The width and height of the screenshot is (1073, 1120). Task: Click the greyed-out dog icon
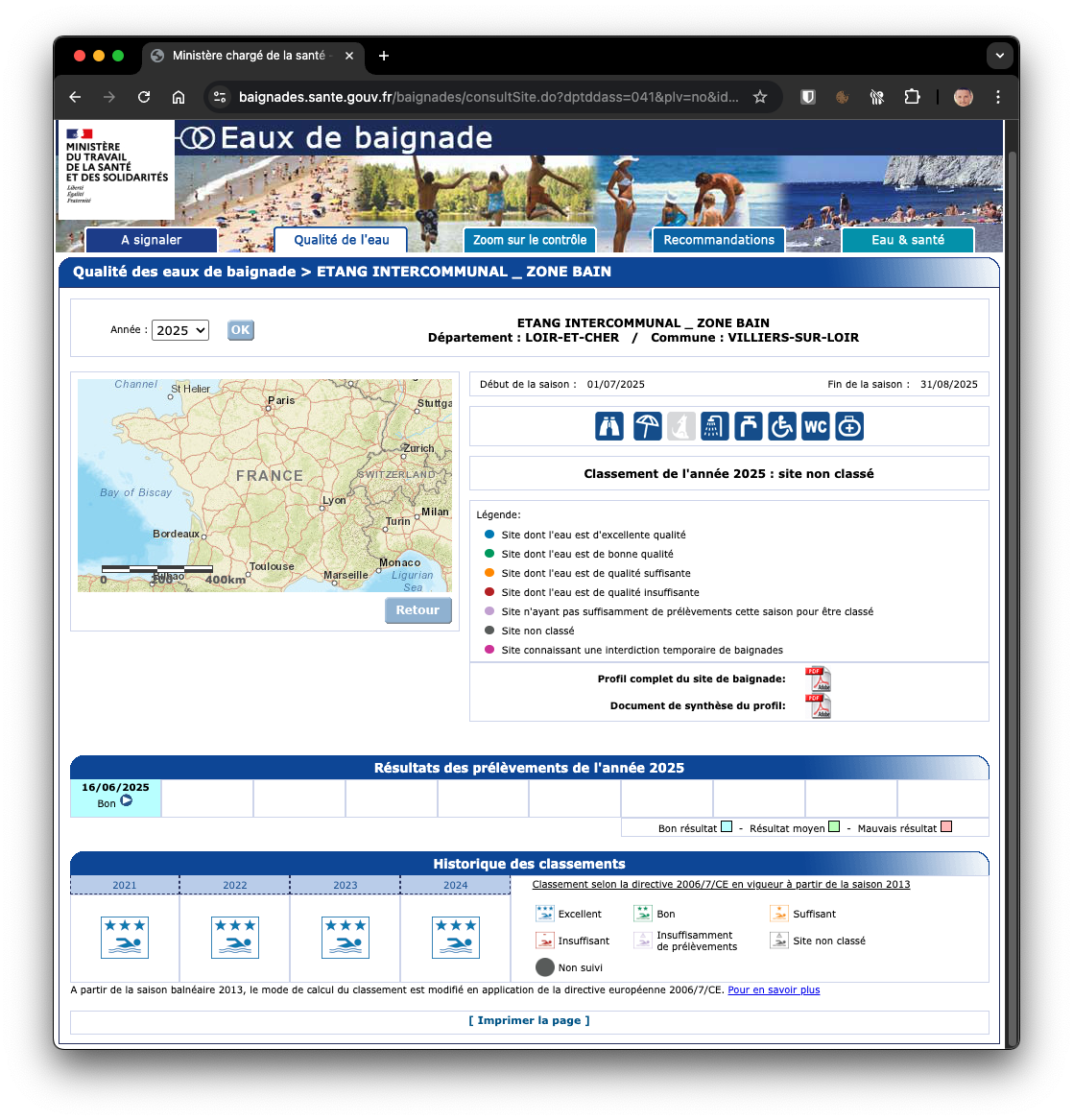(x=680, y=426)
